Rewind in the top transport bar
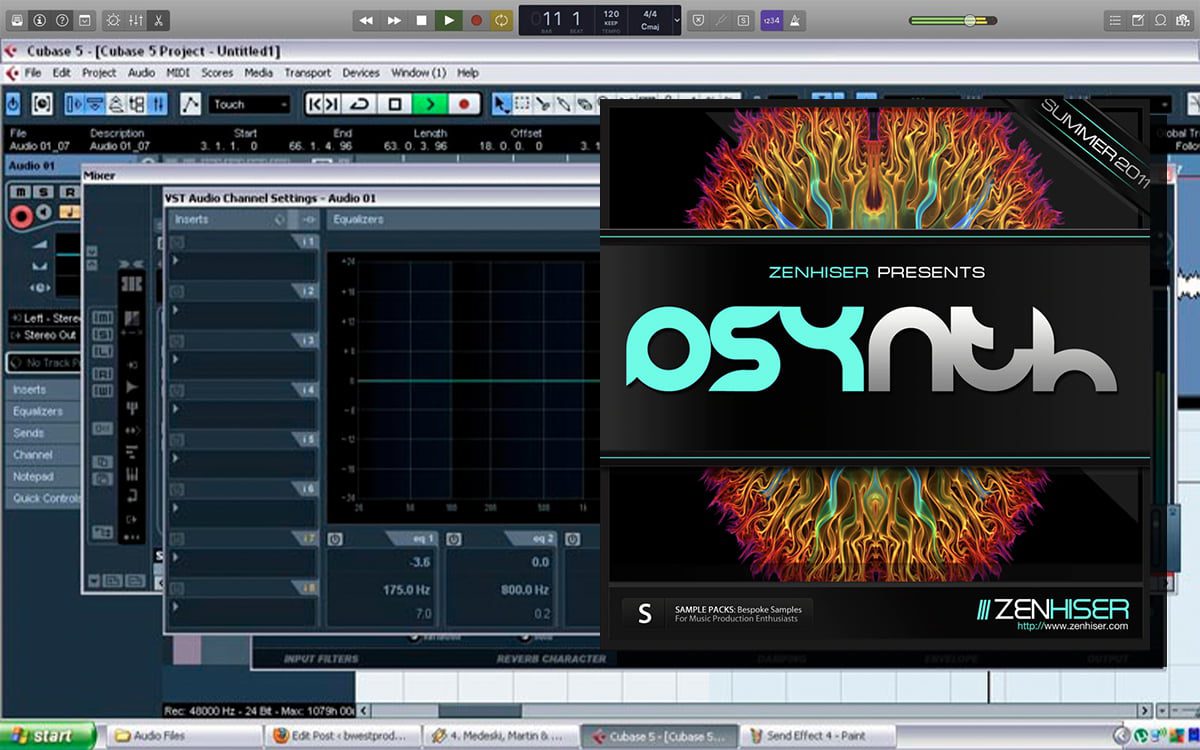 pos(367,20)
